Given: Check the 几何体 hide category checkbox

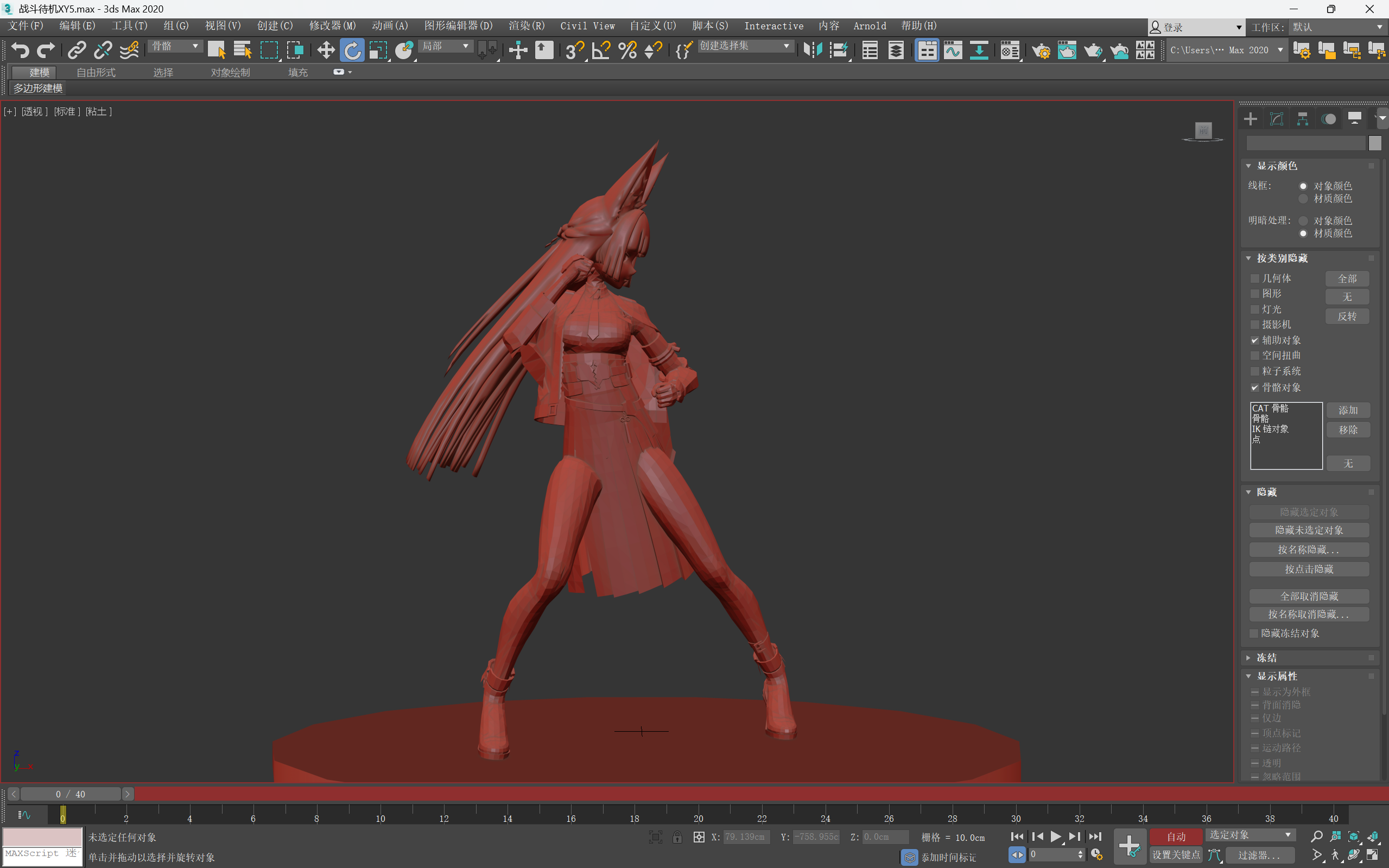Looking at the screenshot, I should click(x=1255, y=278).
